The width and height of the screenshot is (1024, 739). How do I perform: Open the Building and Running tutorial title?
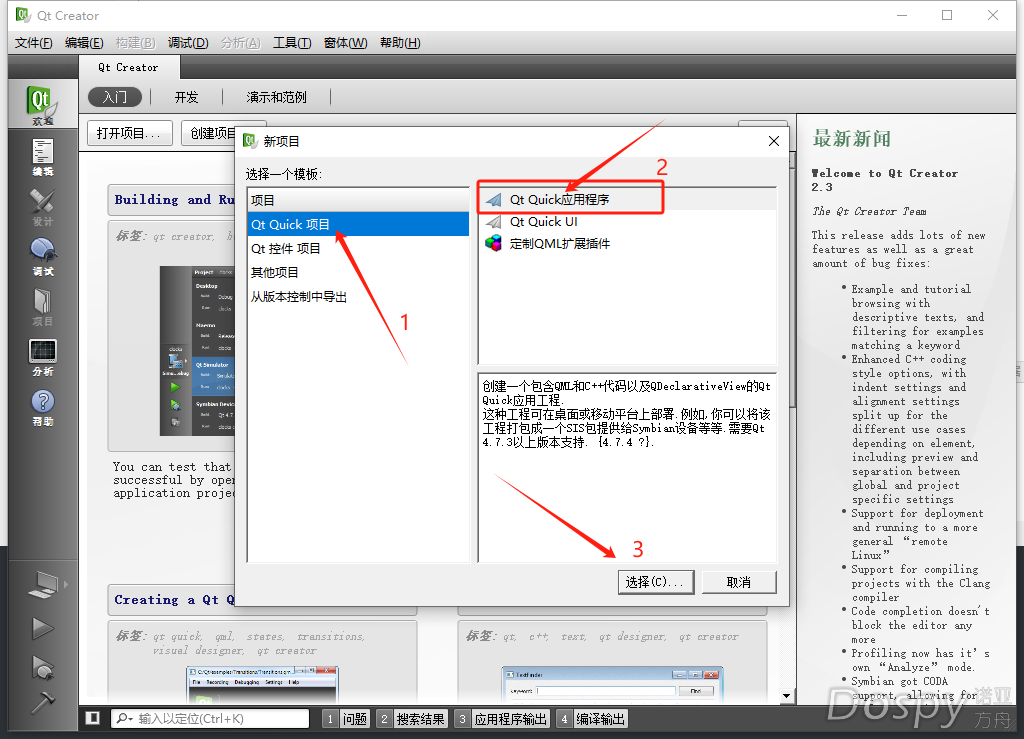[x=174, y=200]
